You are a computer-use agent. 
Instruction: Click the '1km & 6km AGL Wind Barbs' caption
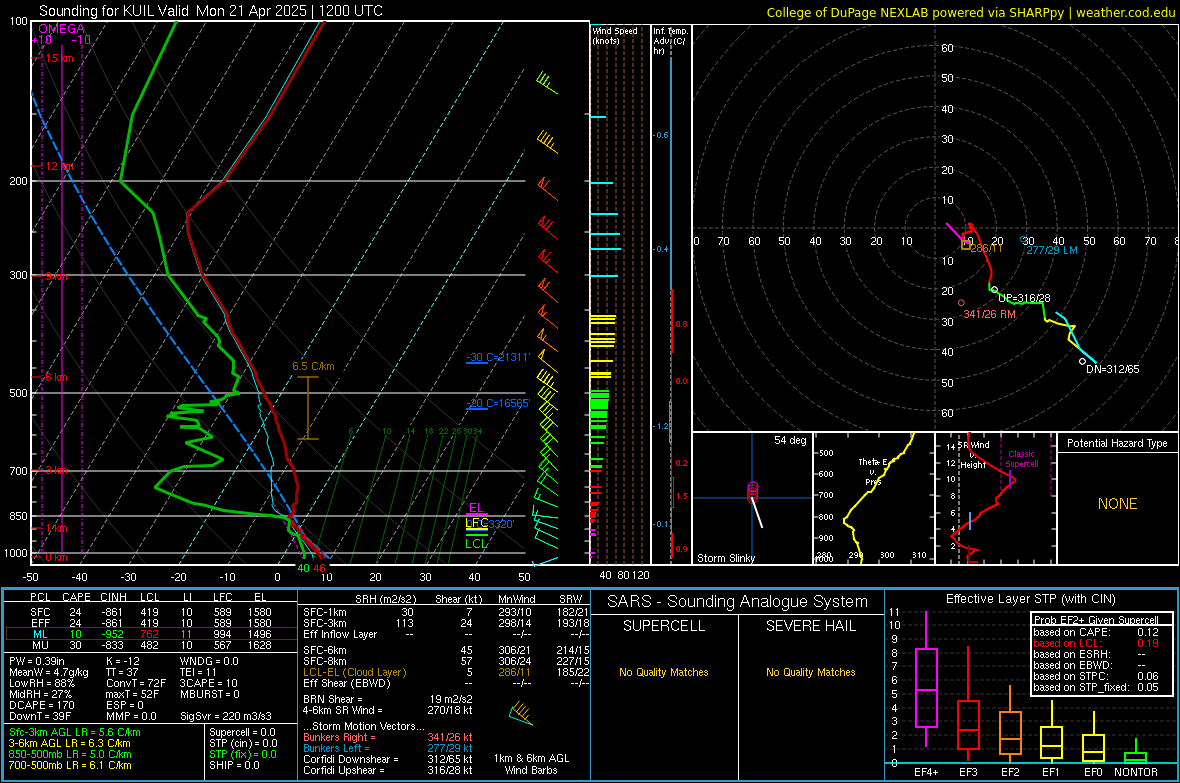[x=531, y=764]
